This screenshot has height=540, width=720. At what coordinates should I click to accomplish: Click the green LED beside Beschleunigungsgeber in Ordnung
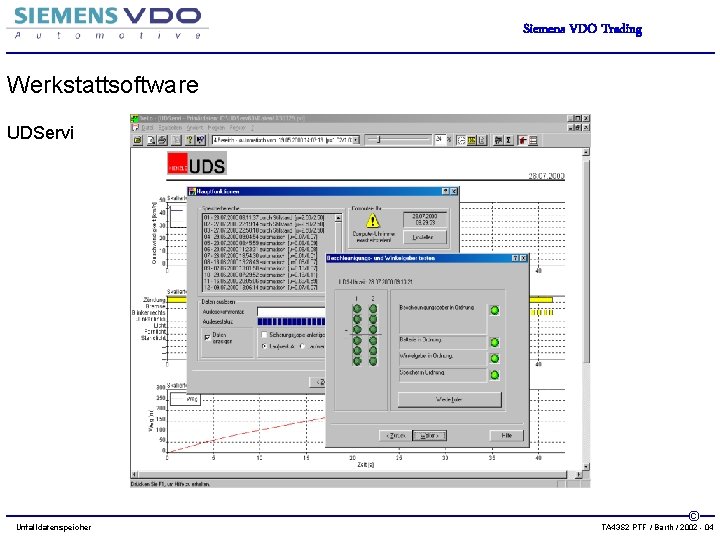coord(495,310)
